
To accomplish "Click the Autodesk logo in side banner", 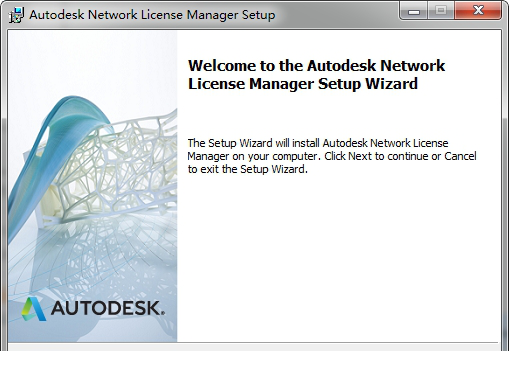I will [93, 309].
